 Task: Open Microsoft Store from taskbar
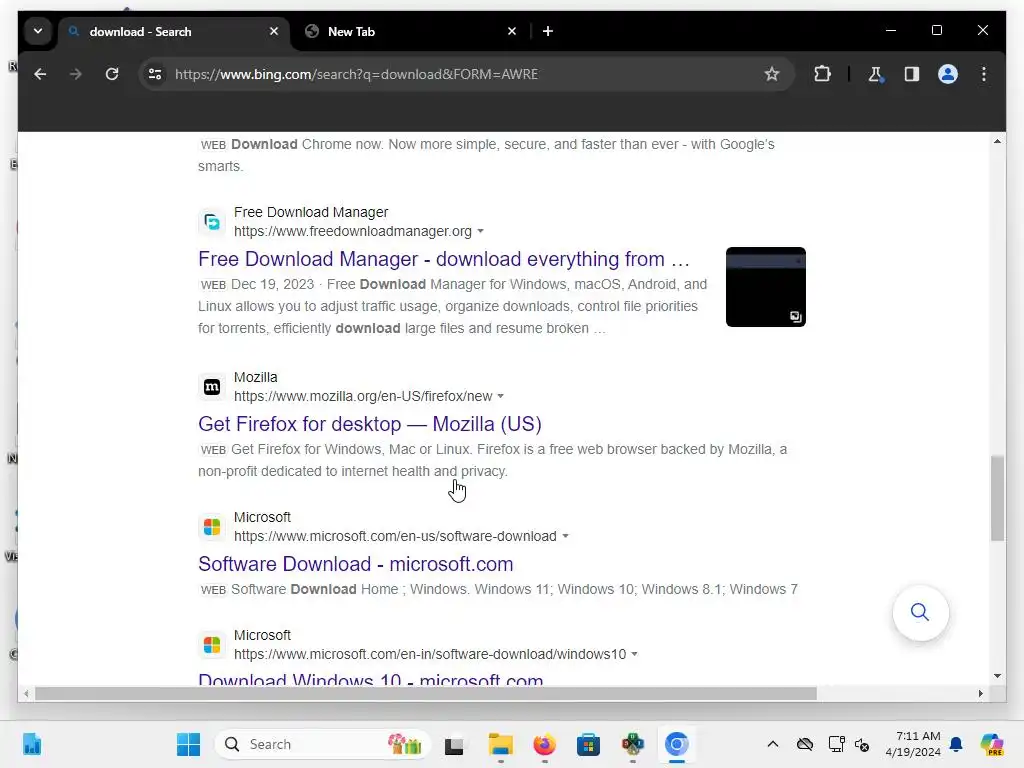[x=588, y=744]
